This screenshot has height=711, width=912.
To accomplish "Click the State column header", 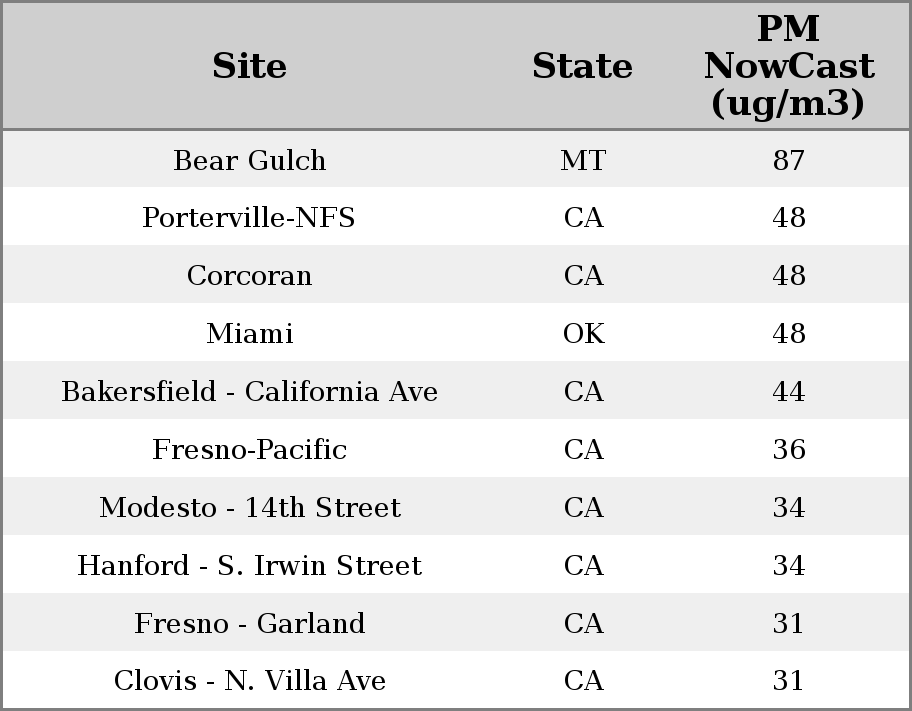I will click(582, 66).
